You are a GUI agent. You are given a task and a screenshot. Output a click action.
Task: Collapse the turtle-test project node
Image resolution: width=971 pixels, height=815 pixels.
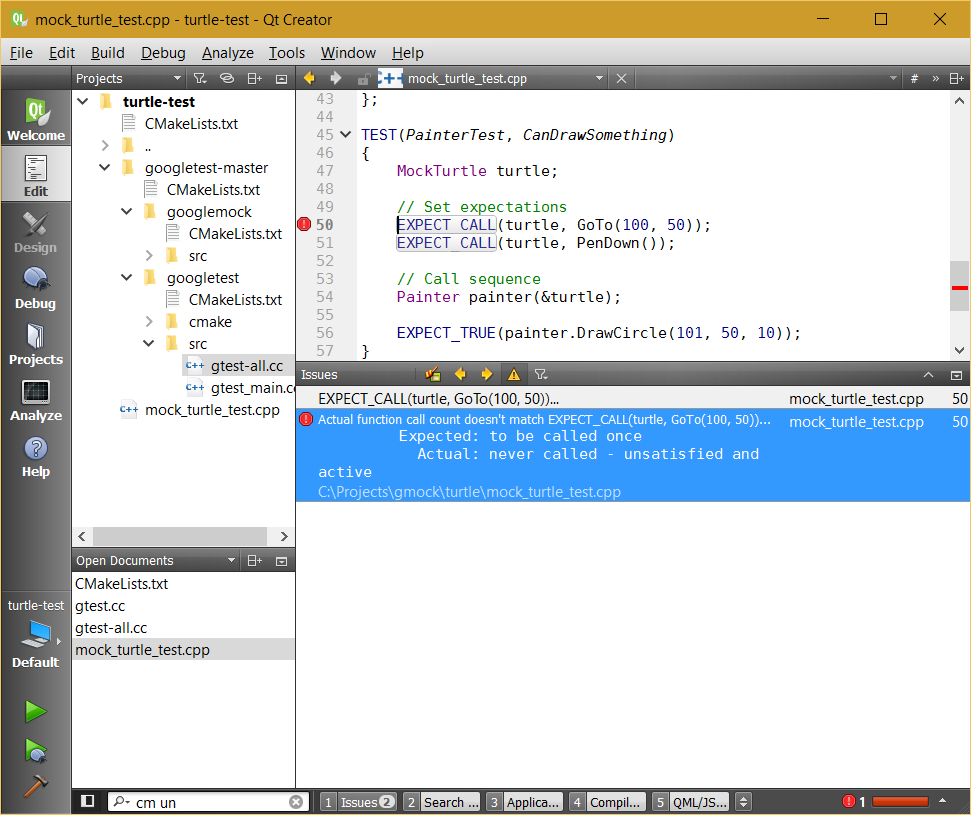coord(83,101)
